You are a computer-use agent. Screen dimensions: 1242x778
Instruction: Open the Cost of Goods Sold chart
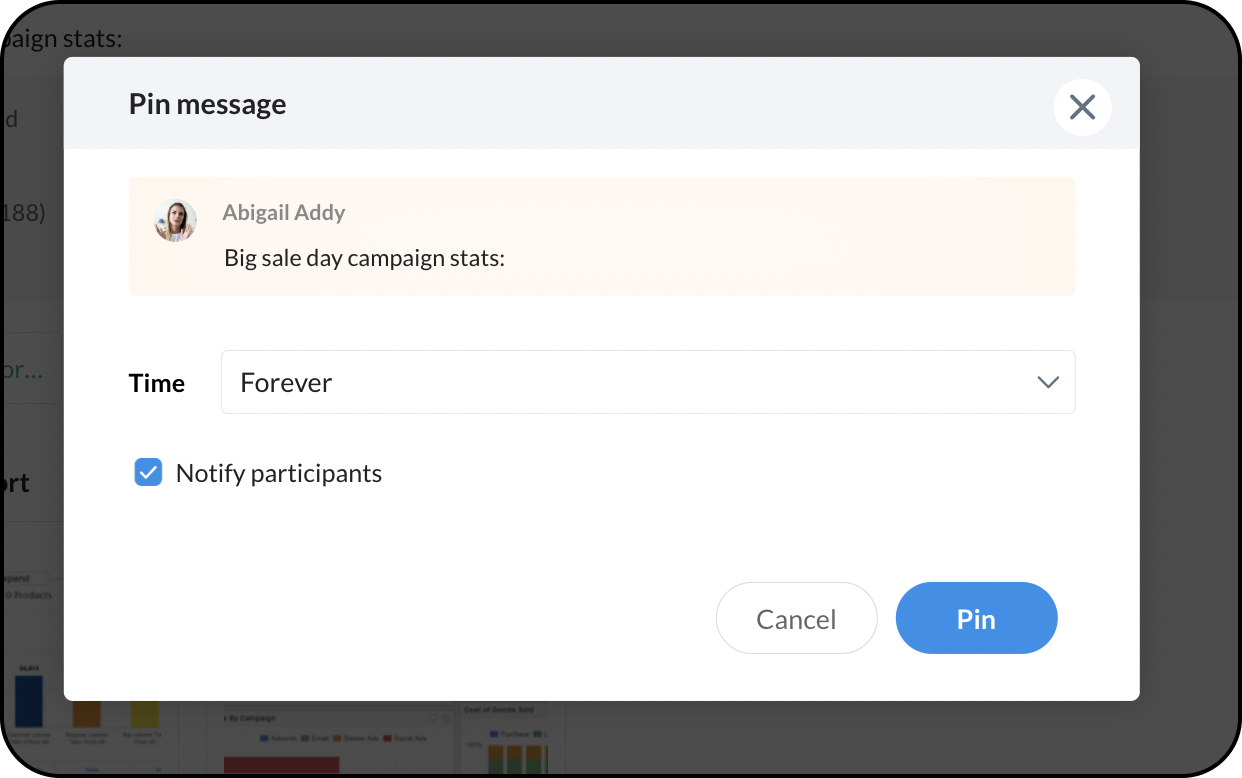[500, 711]
